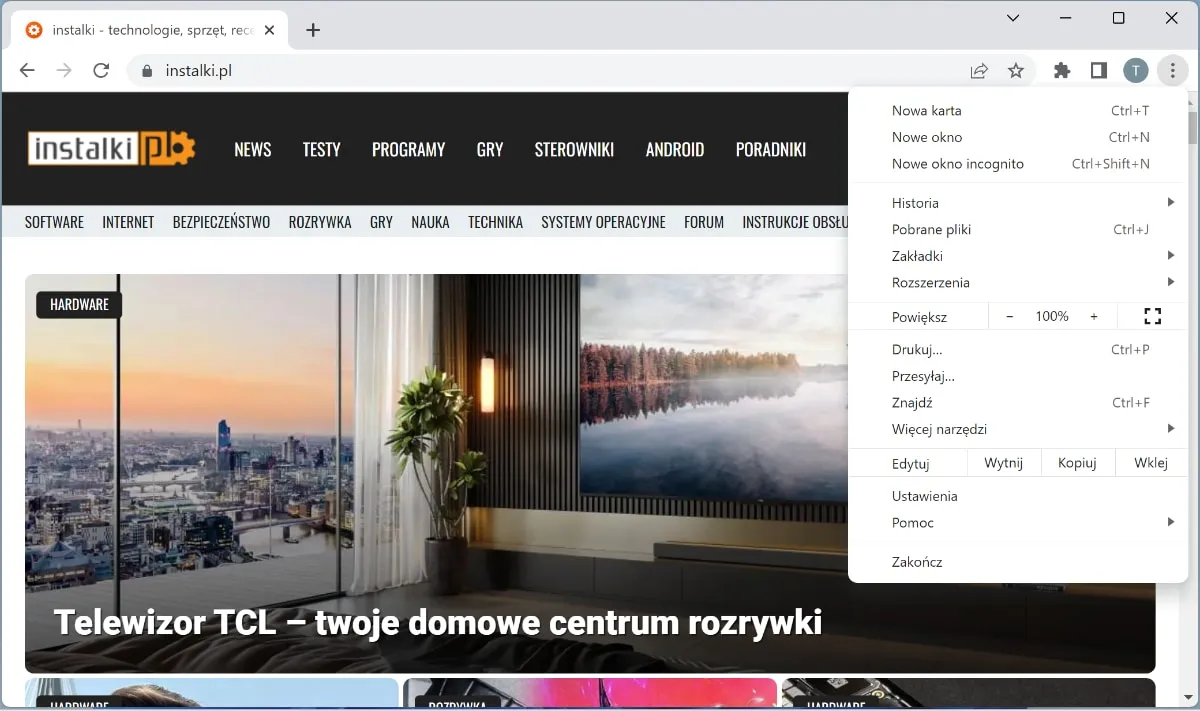Open the Telewizor TCL article headline
The height and width of the screenshot is (711, 1200).
[439, 622]
